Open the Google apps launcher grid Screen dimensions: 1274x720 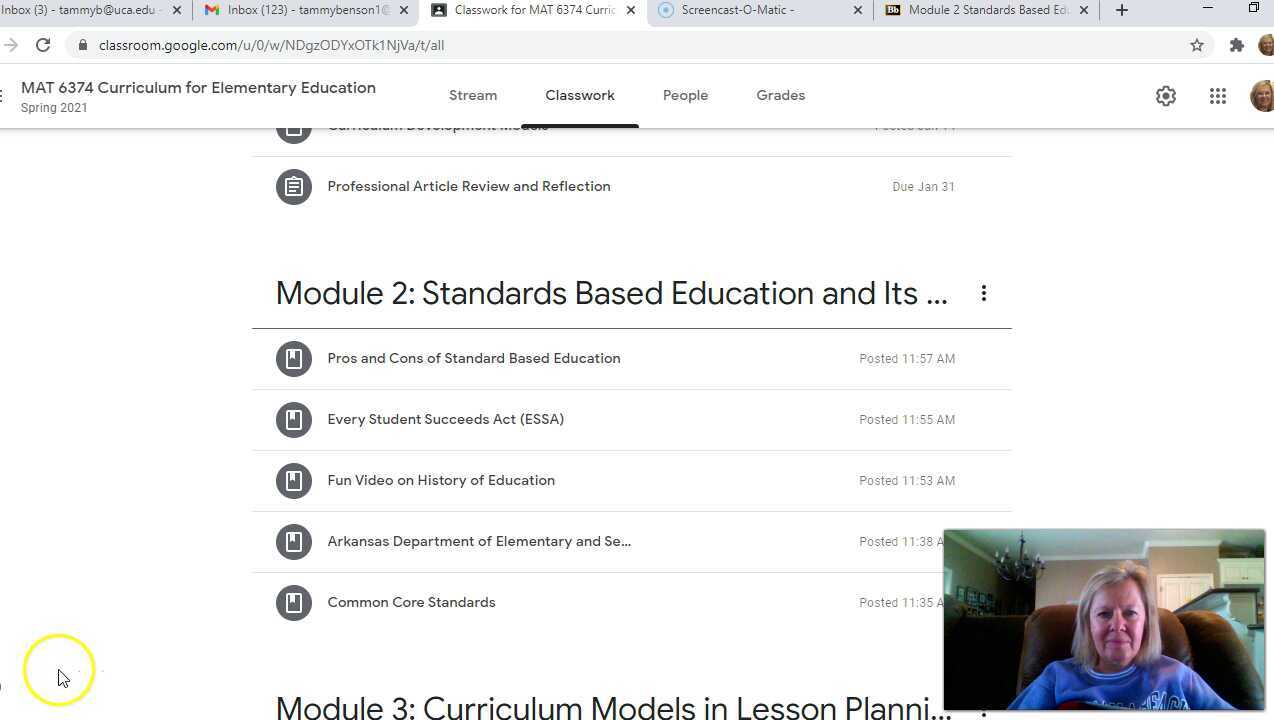tap(1217, 95)
